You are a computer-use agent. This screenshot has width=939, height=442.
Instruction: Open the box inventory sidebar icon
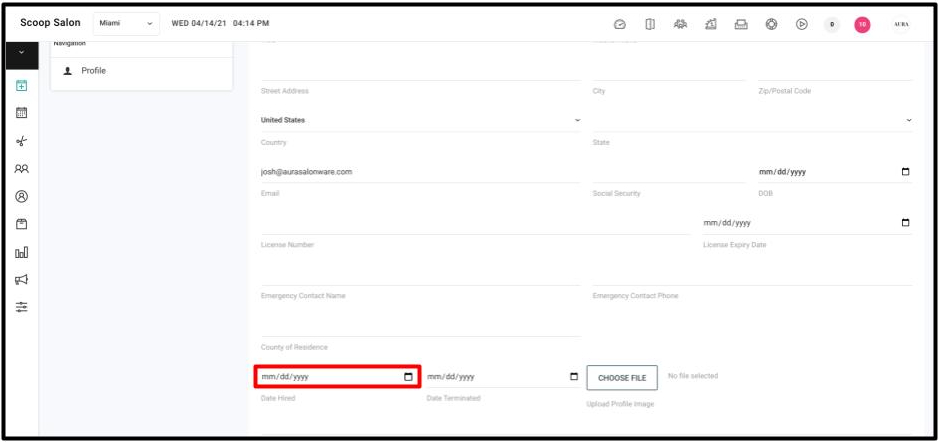pos(22,224)
